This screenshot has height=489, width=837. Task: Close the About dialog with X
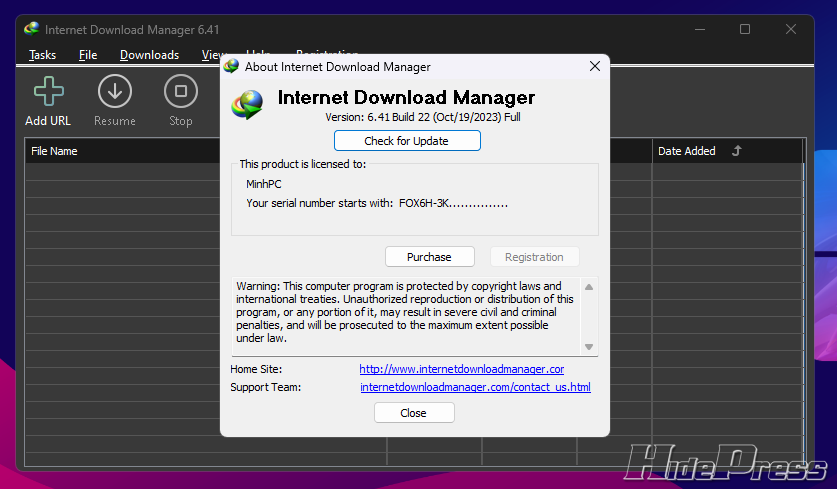click(594, 66)
